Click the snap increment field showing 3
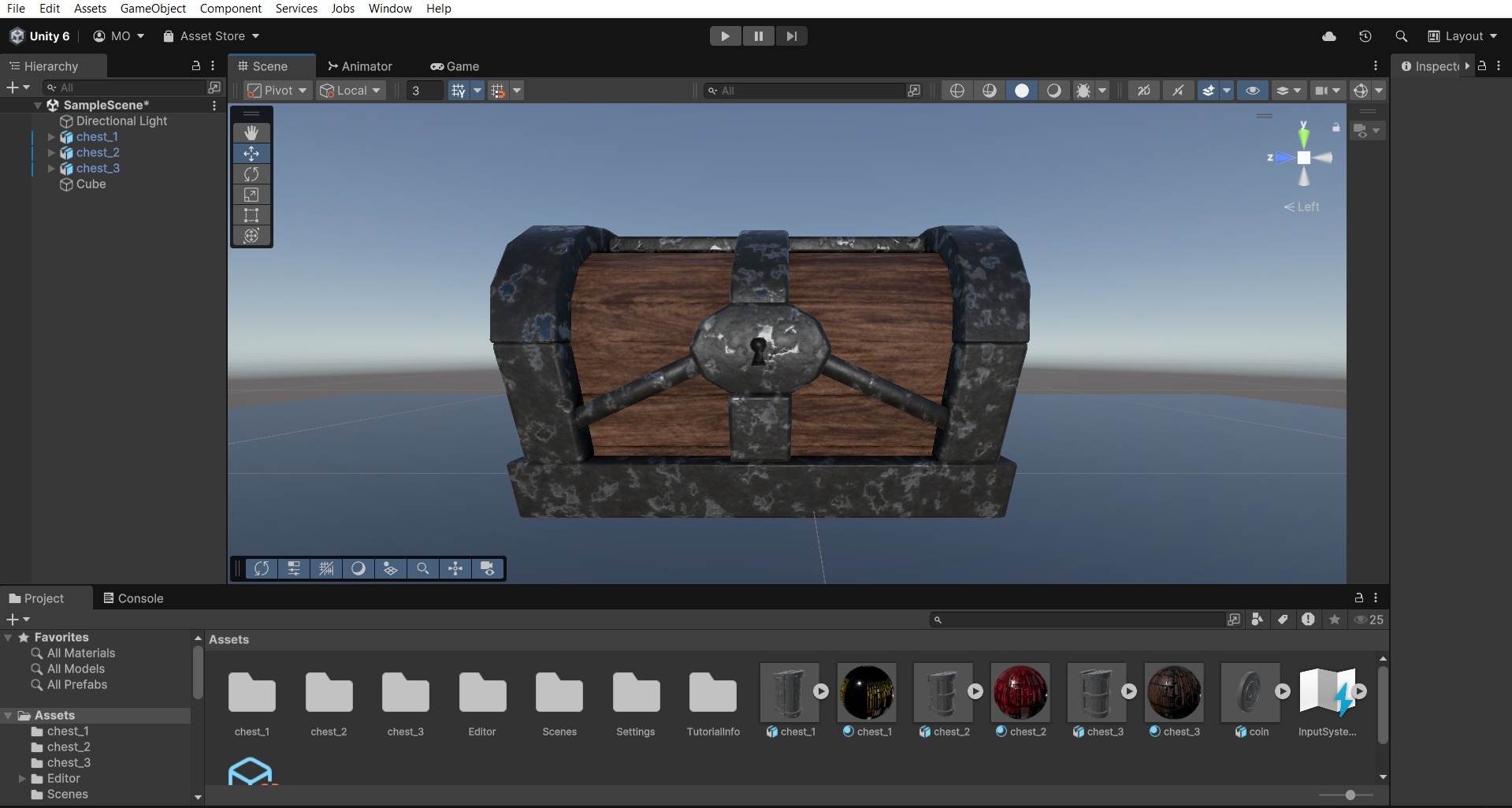The image size is (1512, 808). pyautogui.click(x=425, y=91)
